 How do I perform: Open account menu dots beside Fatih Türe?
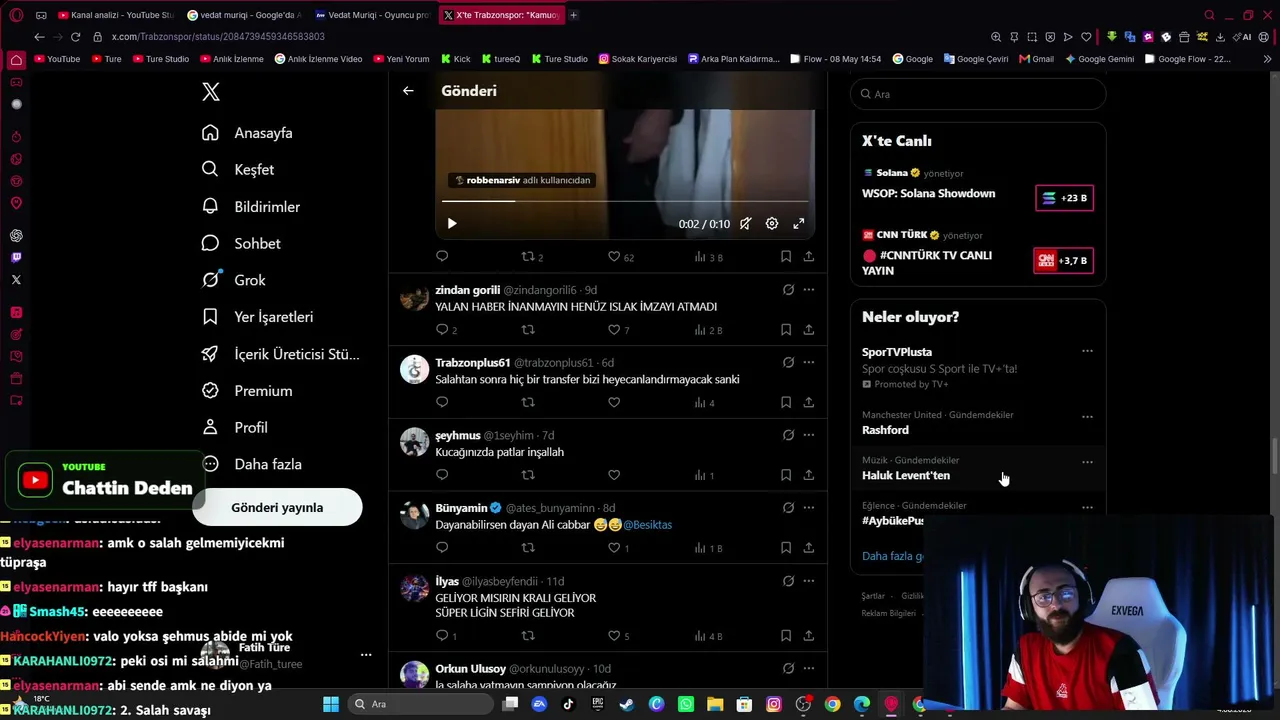point(366,655)
